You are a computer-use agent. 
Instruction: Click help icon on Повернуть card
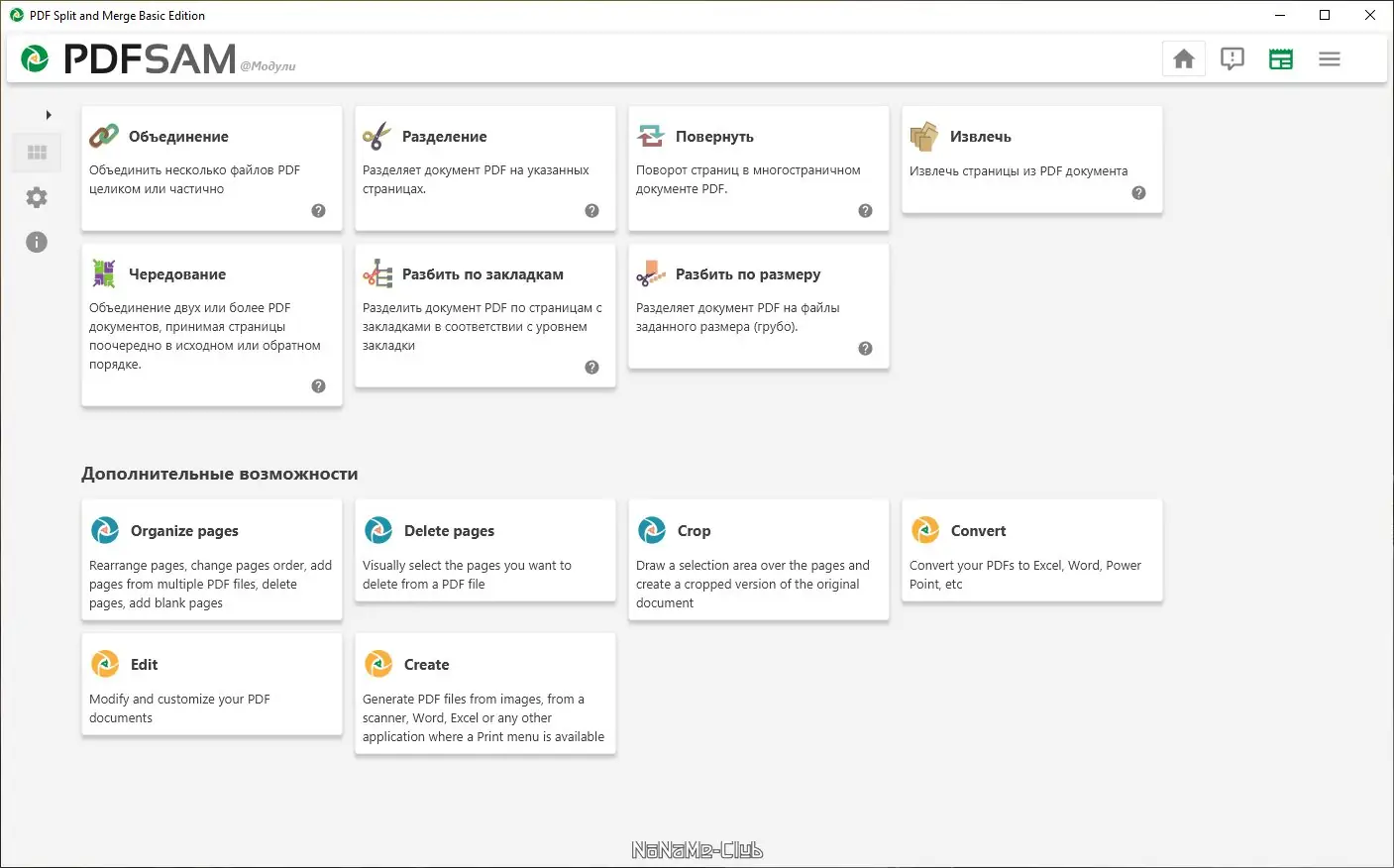[865, 211]
